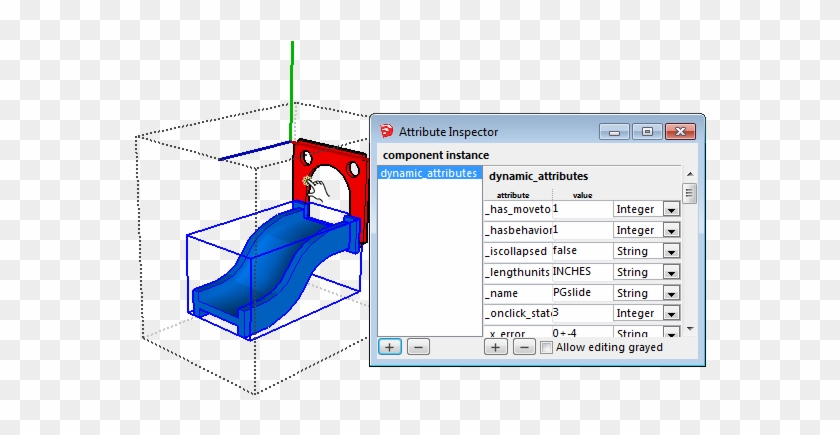840x435 pixels.
Task: Add a new dictionary with plus button
Action: click(389, 347)
